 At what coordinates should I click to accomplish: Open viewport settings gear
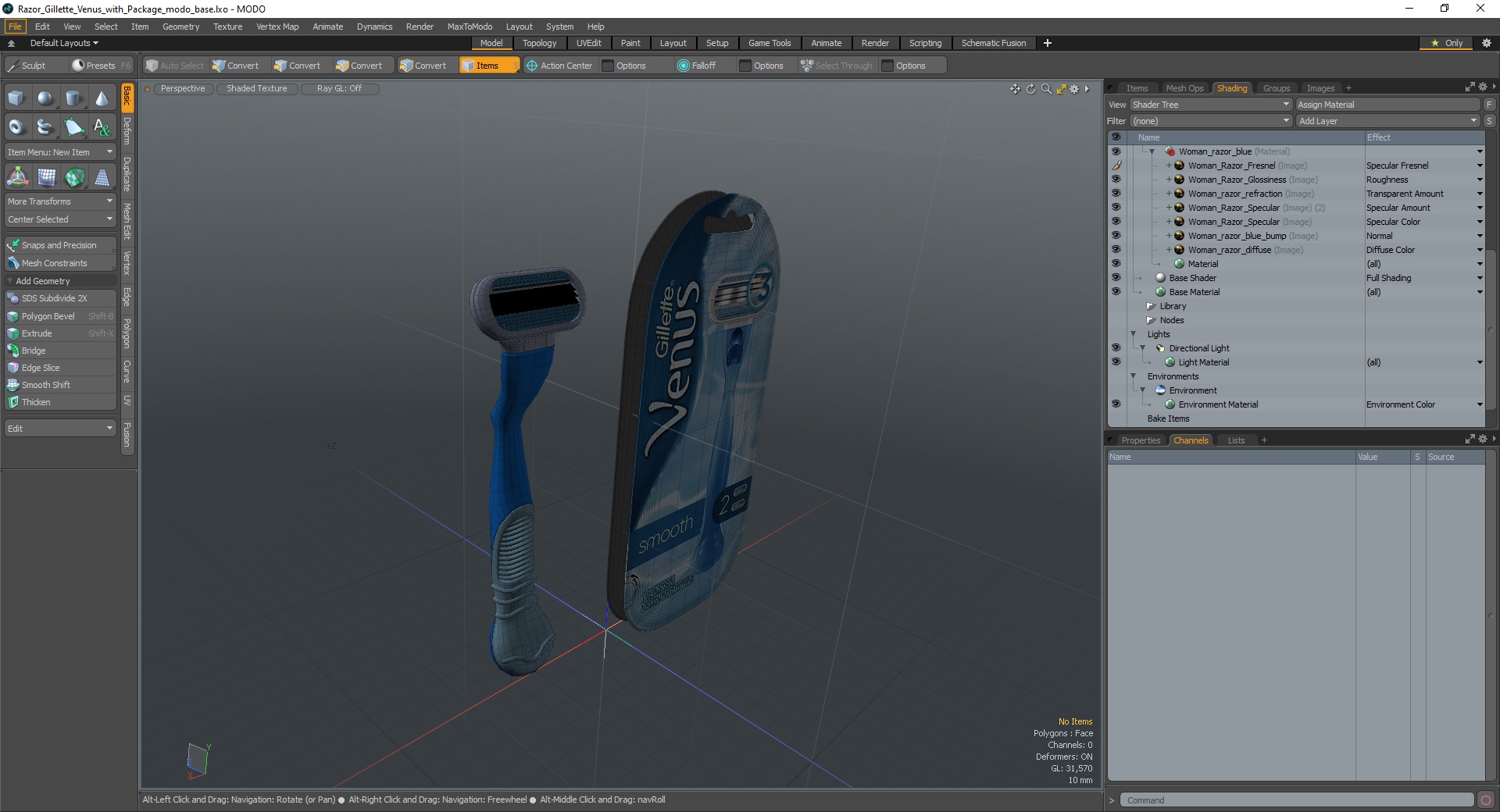[x=1074, y=89]
